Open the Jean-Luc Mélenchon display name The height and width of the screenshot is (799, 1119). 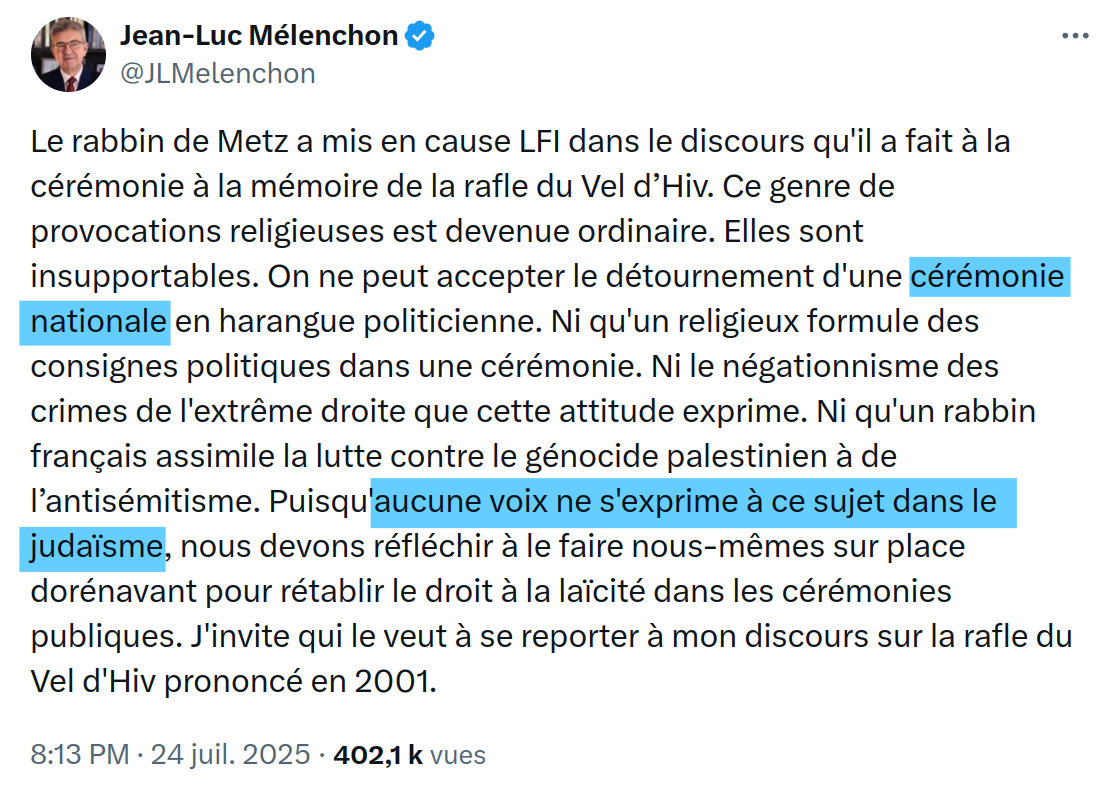tap(259, 36)
